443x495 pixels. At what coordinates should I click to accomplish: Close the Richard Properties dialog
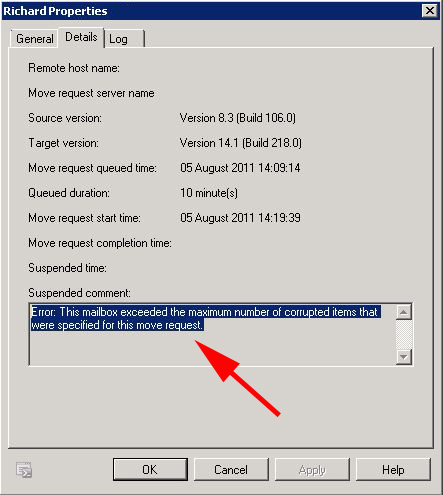pos(430,11)
